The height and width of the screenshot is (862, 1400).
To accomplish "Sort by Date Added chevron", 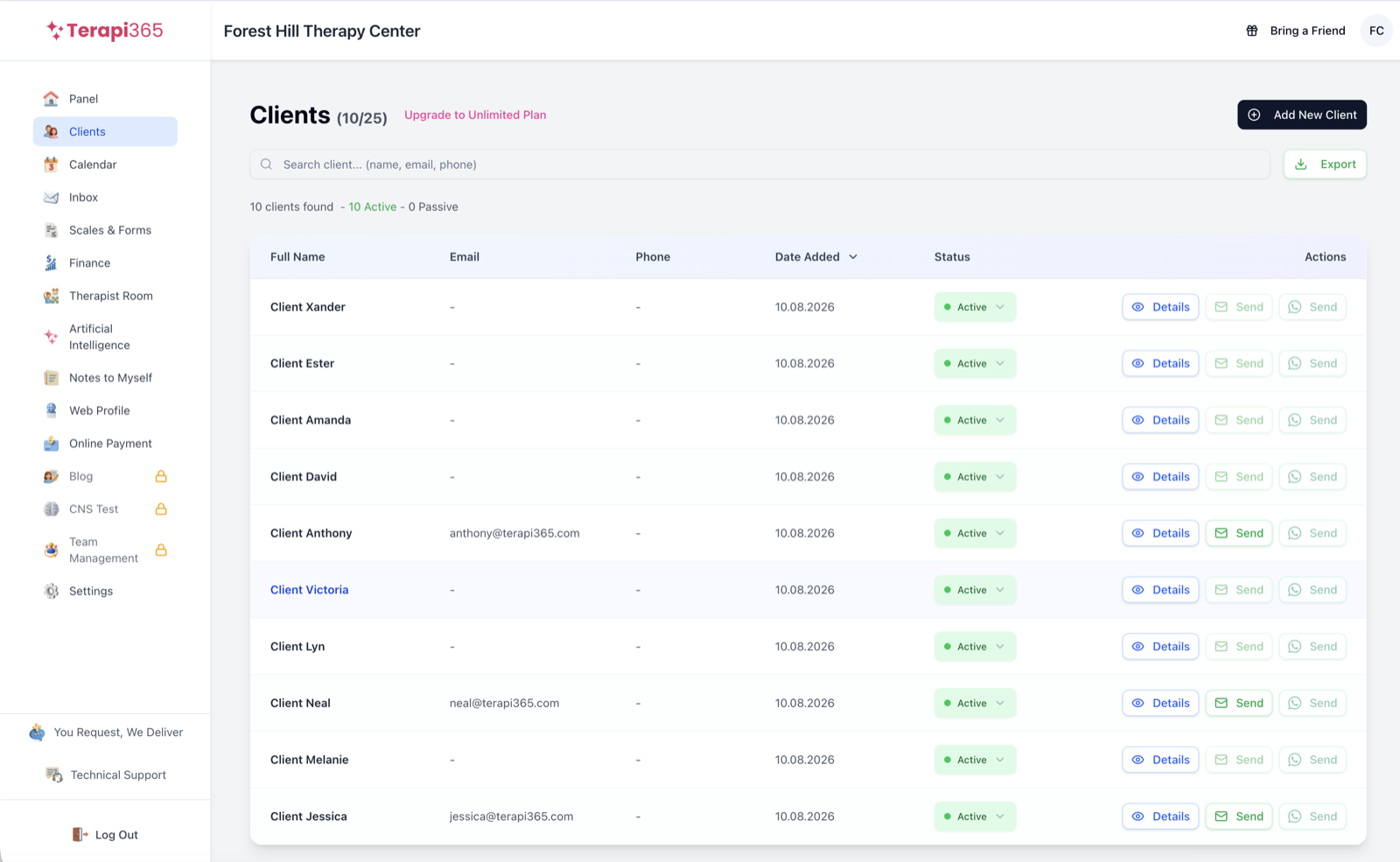I will tap(853, 257).
